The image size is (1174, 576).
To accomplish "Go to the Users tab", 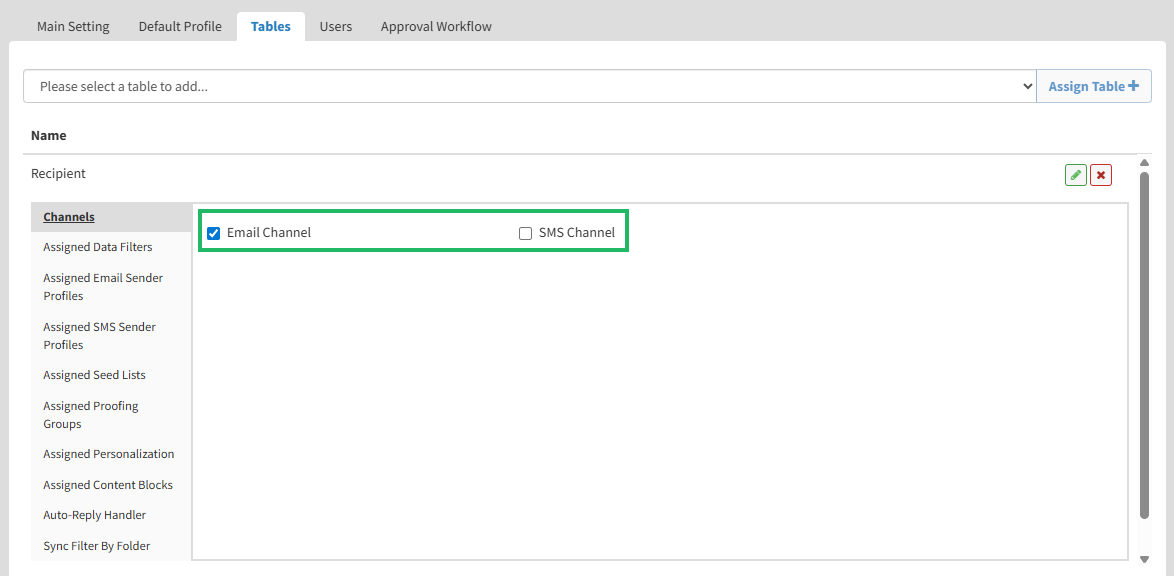I will pyautogui.click(x=336, y=26).
